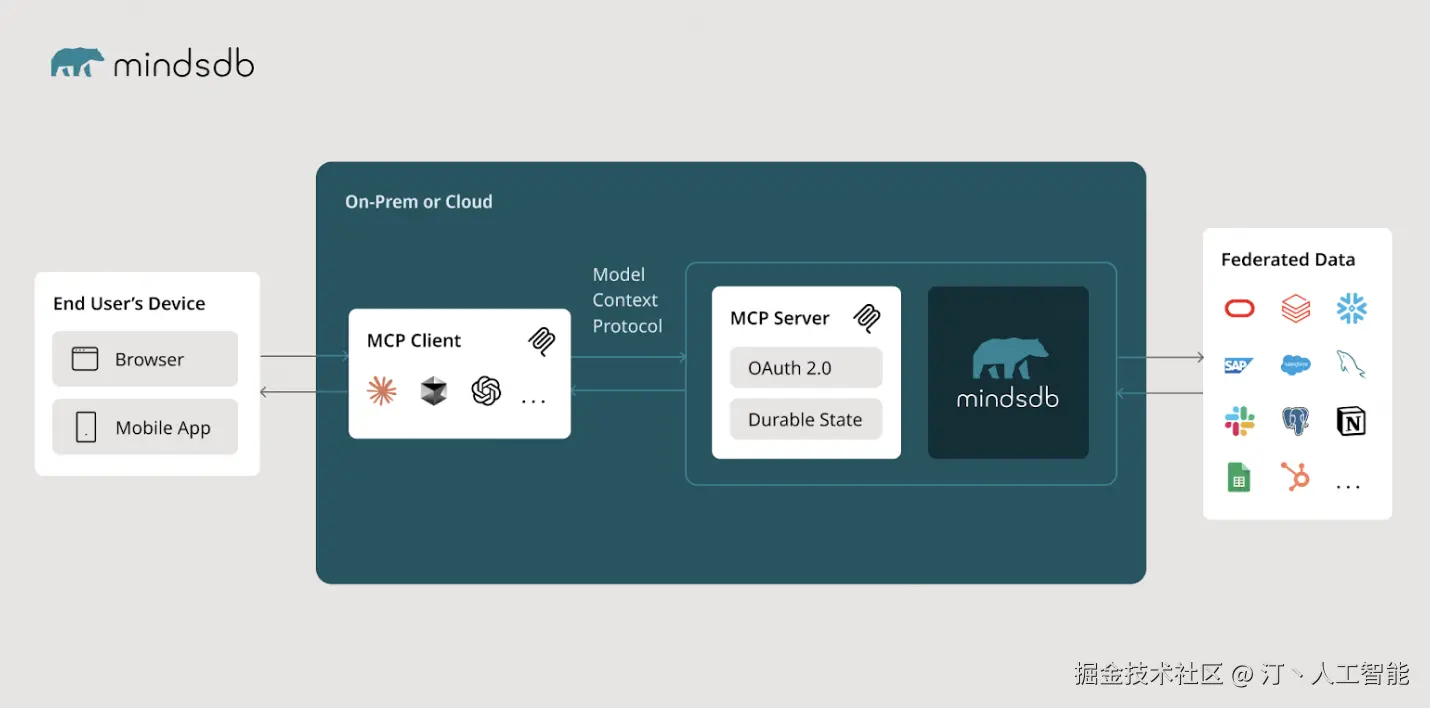
Task: Select the orange Claude starburst icon
Action: click(x=381, y=391)
